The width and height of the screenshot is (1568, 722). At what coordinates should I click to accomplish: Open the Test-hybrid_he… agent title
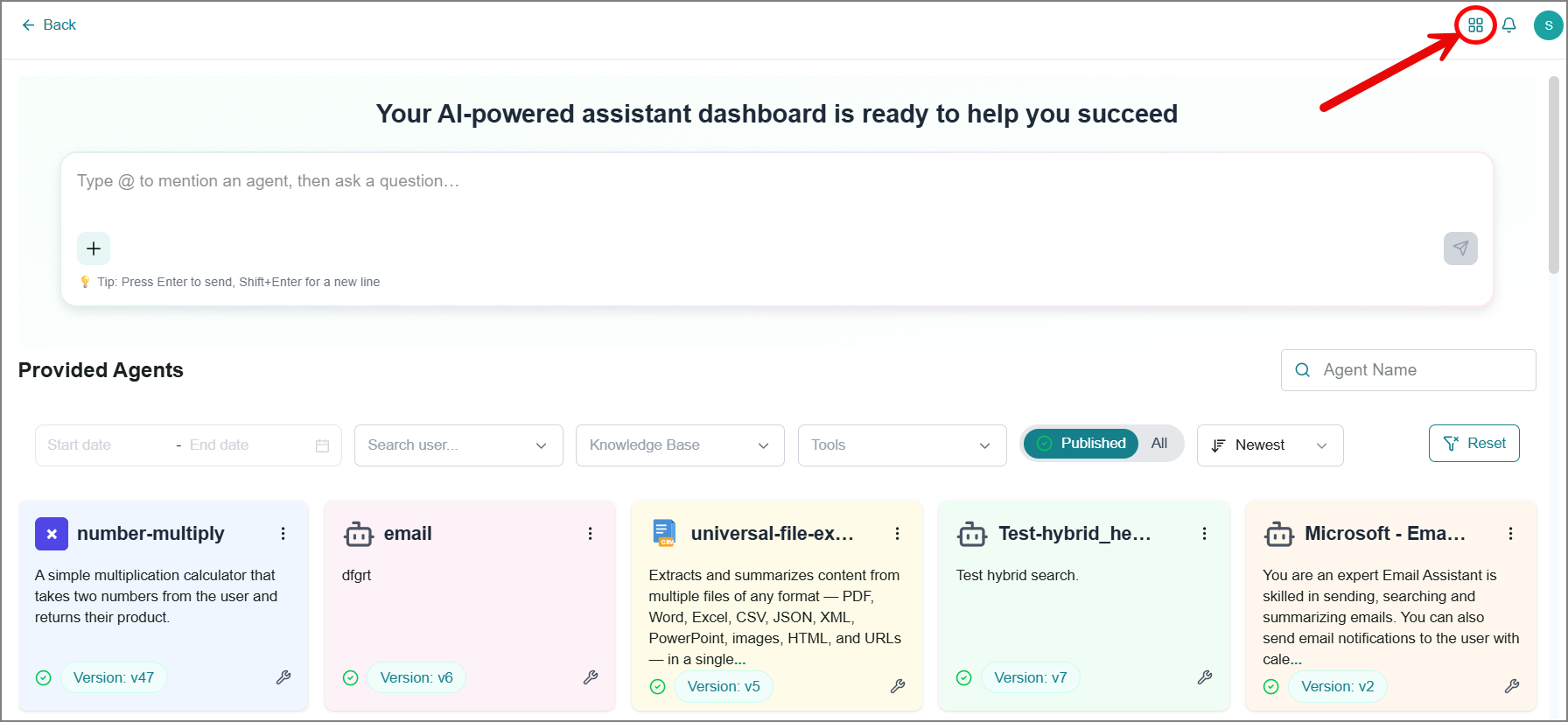(x=1074, y=534)
